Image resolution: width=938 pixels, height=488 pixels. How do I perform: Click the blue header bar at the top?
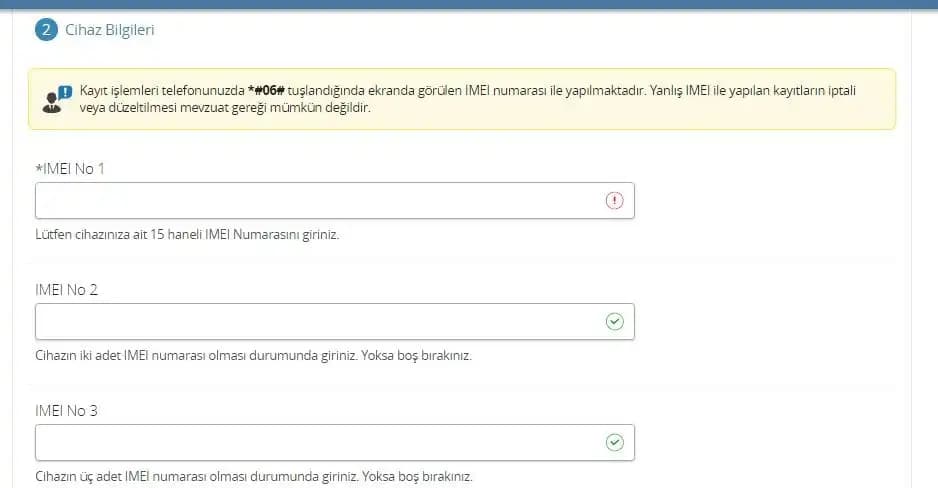(x=469, y=3)
